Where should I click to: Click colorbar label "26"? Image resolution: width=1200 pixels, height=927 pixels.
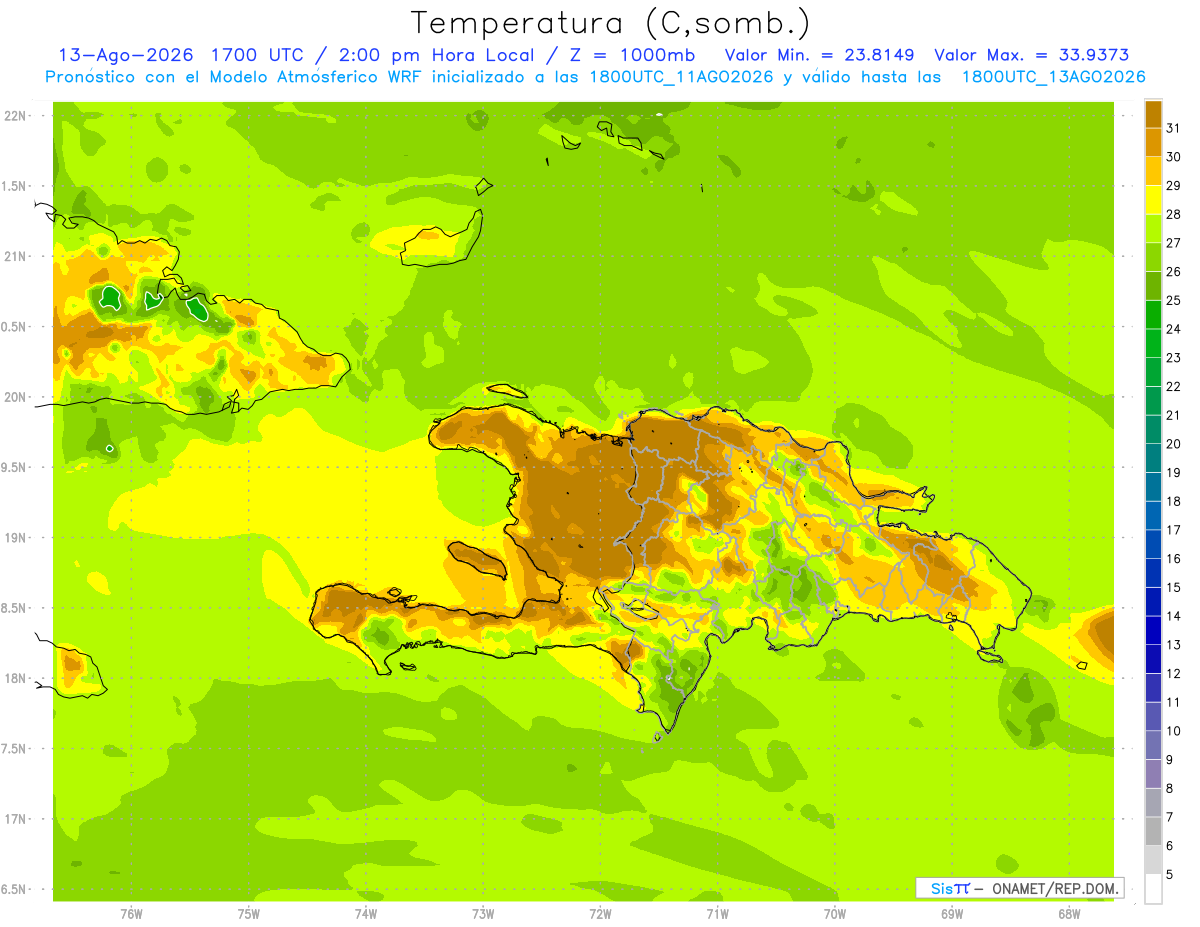coord(1173,271)
